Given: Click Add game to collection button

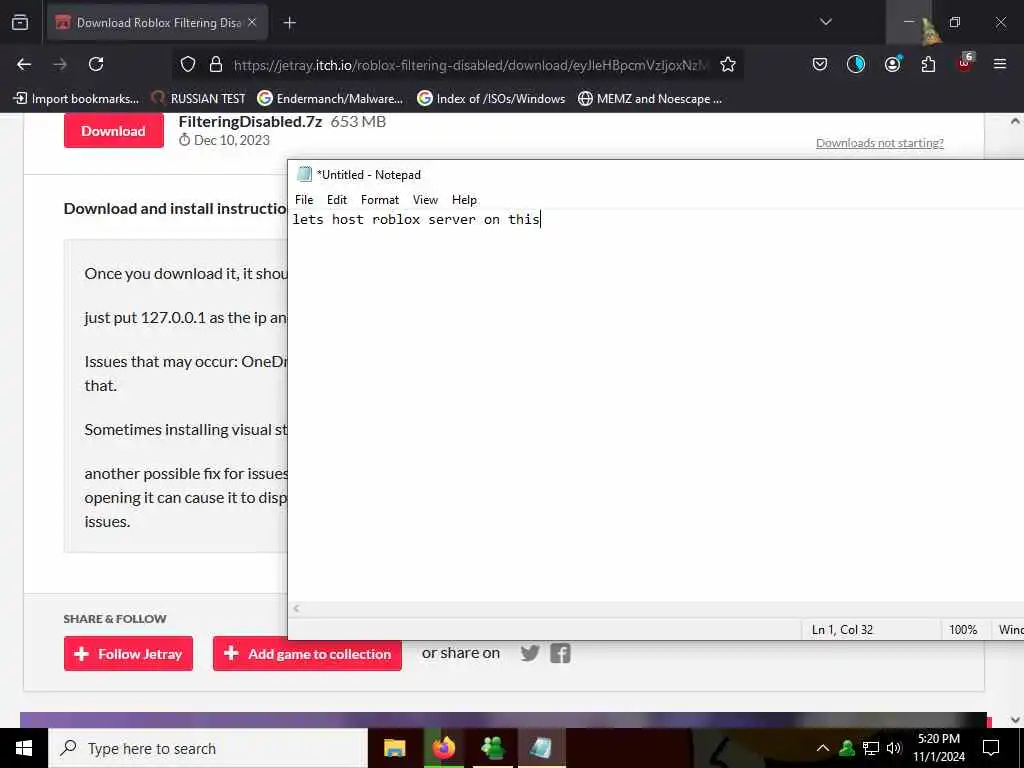Looking at the screenshot, I should point(307,654).
